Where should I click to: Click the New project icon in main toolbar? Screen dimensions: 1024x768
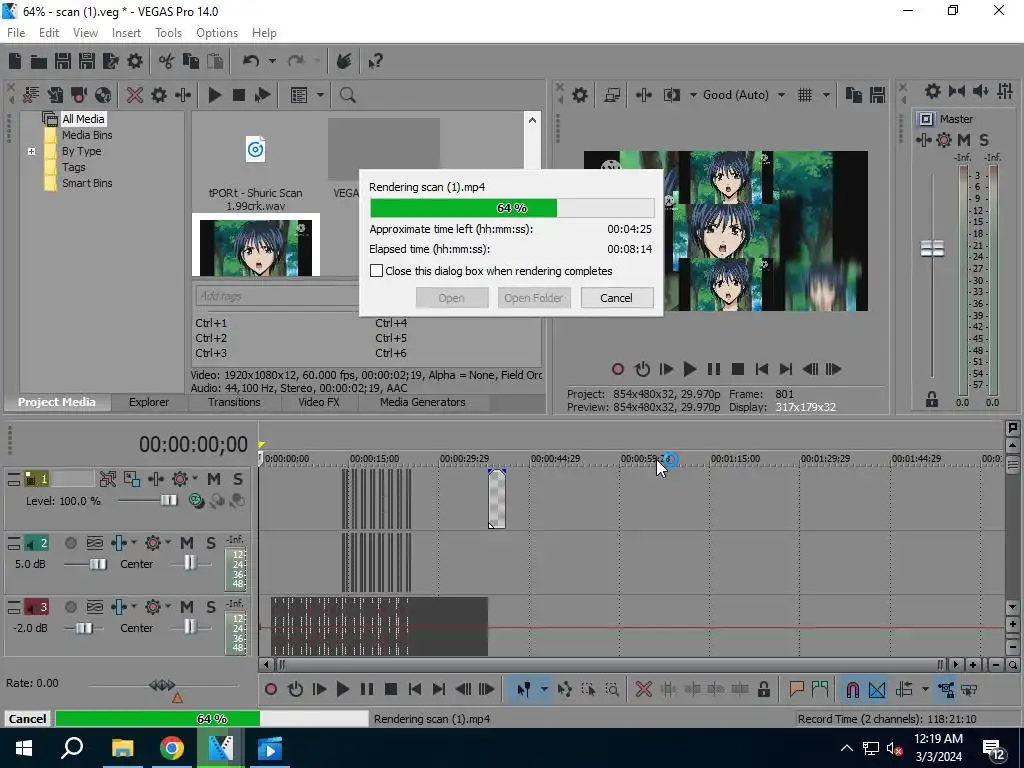15,61
